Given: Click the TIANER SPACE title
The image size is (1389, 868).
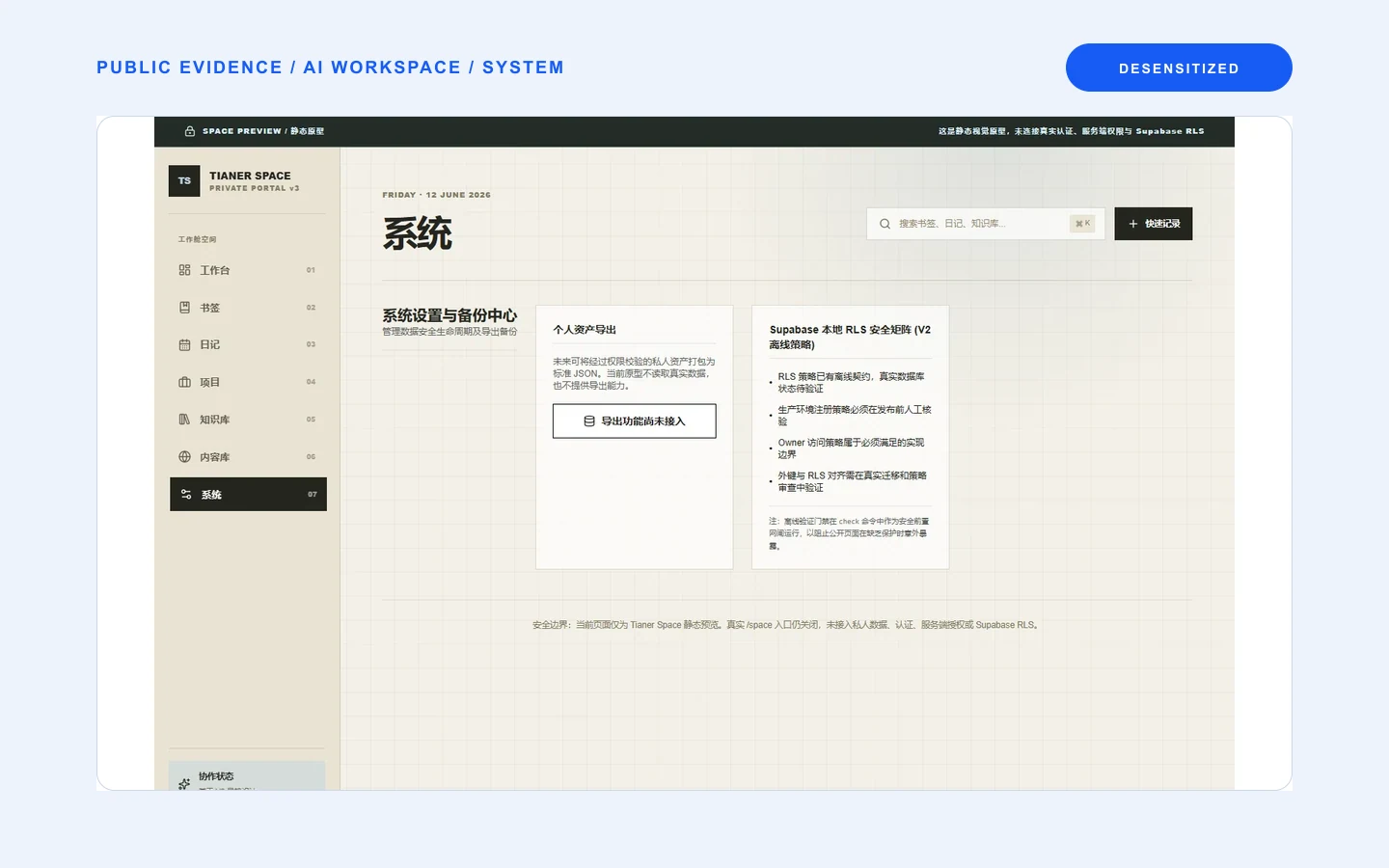Looking at the screenshot, I should tap(250, 176).
